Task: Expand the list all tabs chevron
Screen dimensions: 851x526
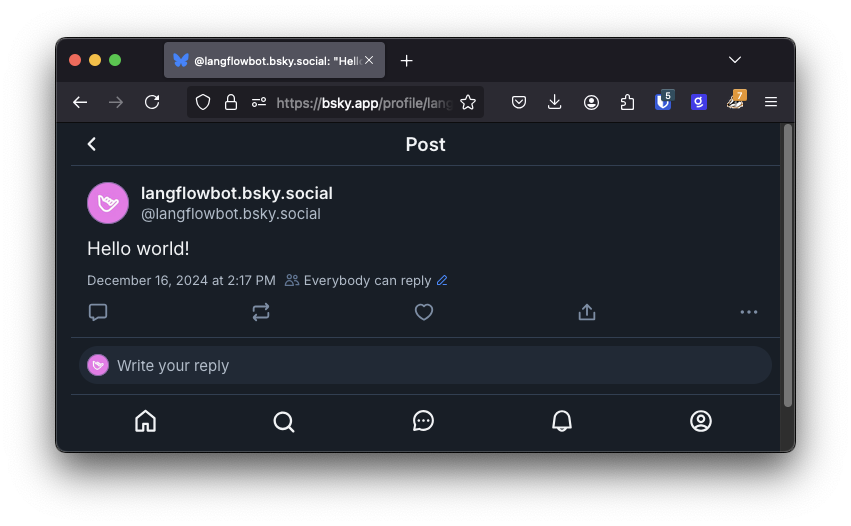Action: pyautogui.click(x=735, y=60)
